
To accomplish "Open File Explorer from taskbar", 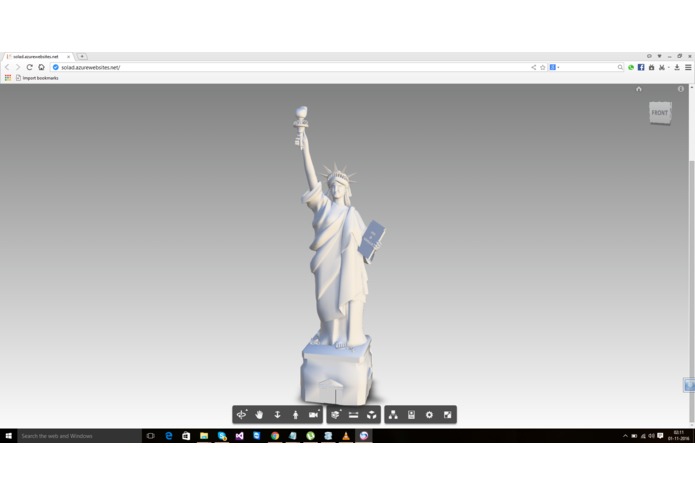I will click(x=204, y=436).
